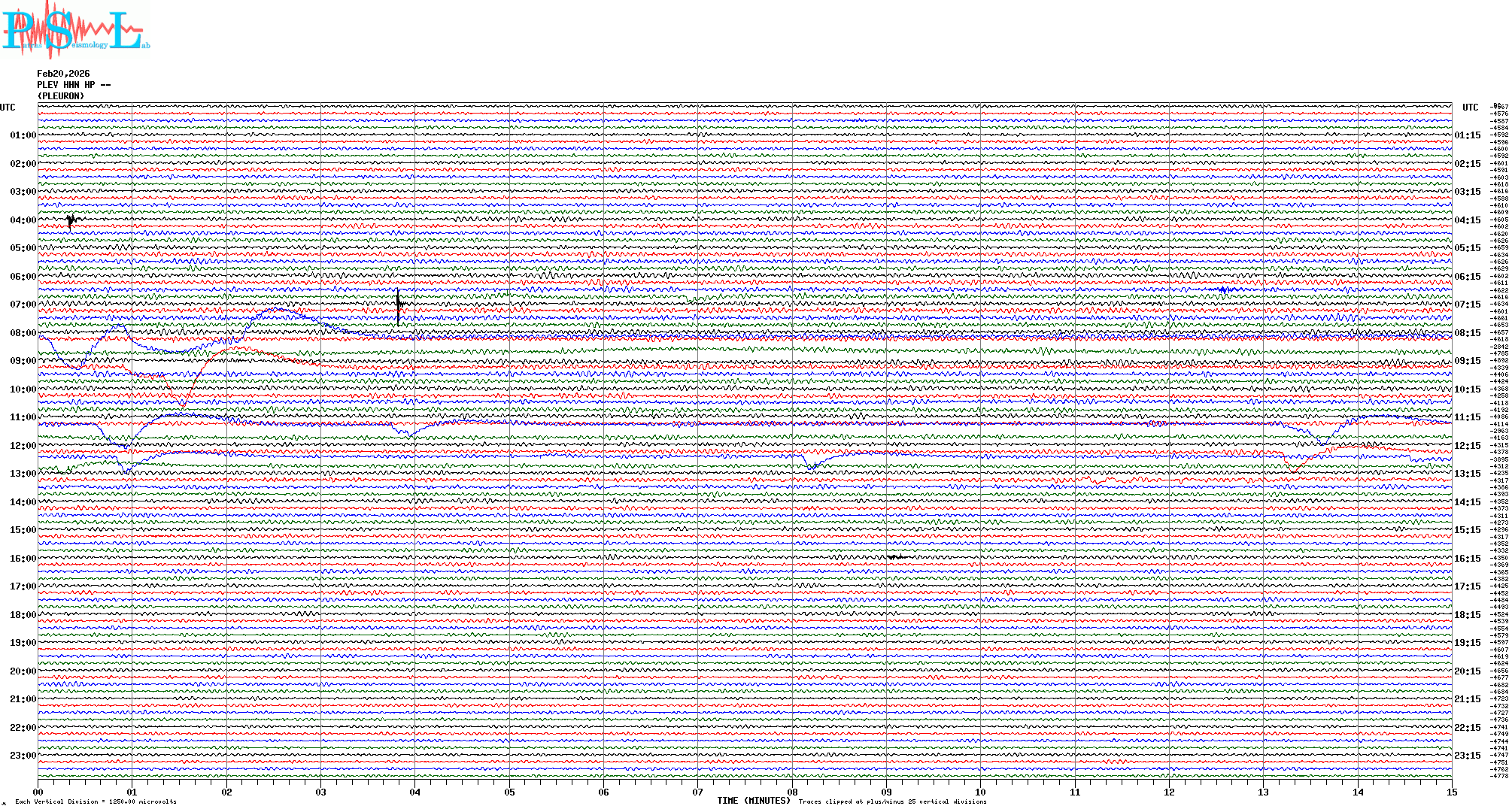Image resolution: width=1512 pixels, height=812 pixels.
Task: Click minute 15 on bottom axis
Action: tap(1451, 792)
